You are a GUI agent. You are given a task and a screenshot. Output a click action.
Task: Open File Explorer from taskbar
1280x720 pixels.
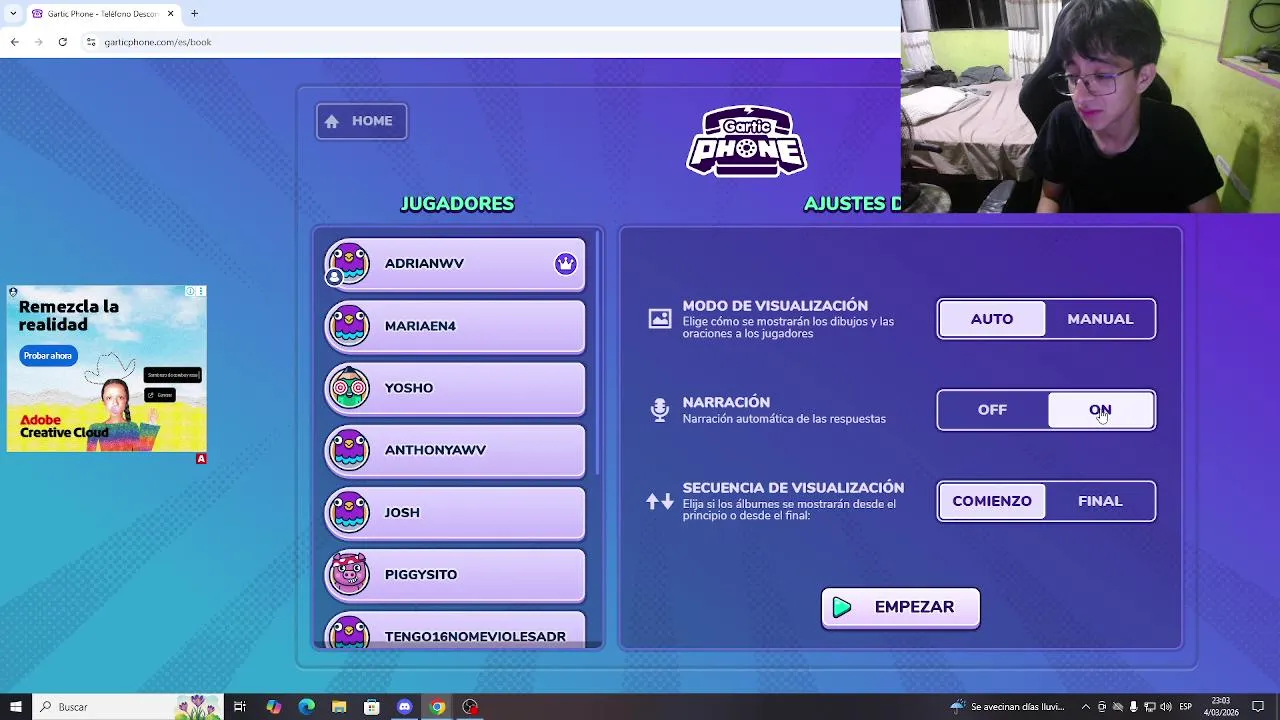(339, 707)
